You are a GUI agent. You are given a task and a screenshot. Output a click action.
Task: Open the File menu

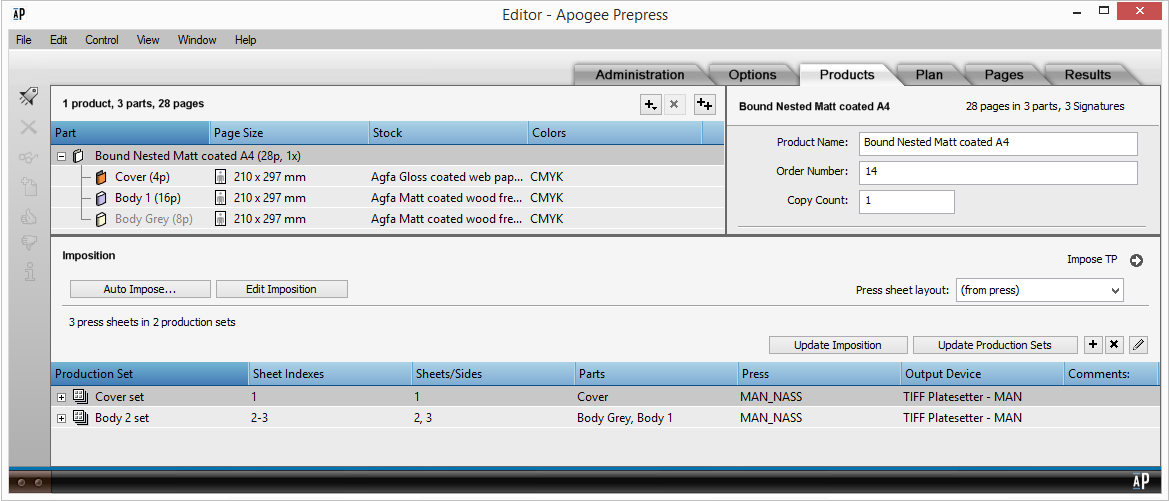(23, 40)
